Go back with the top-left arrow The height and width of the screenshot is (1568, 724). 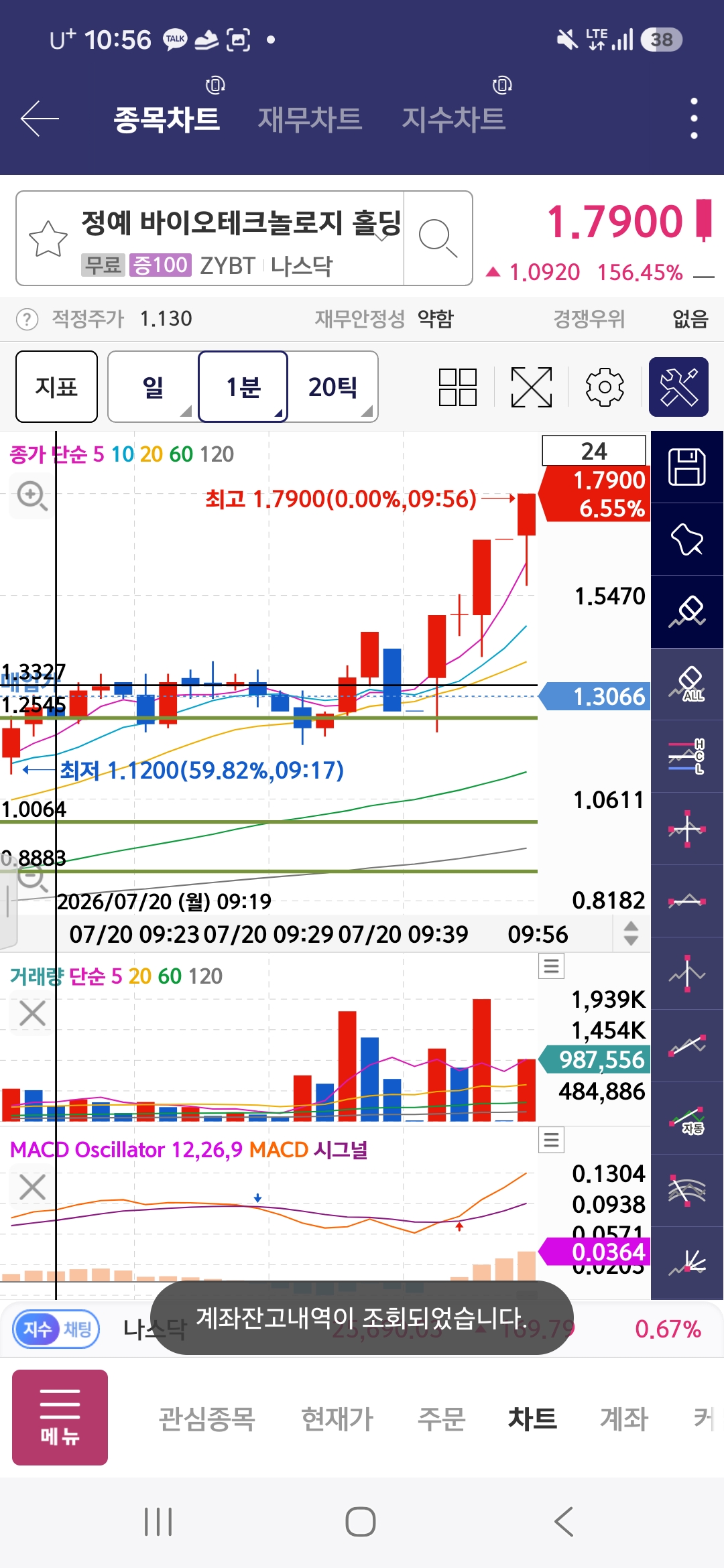coord(40,119)
